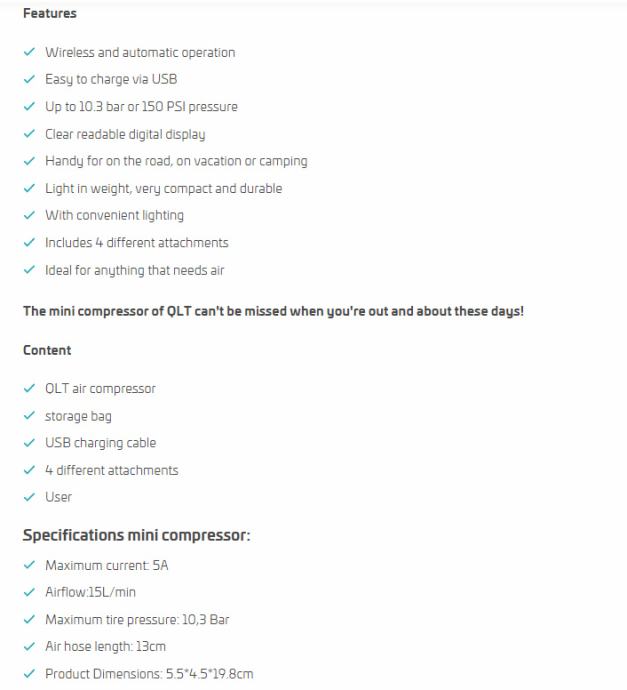
Task: Click the checkmark next to With convenient lighting
Action: [29, 215]
